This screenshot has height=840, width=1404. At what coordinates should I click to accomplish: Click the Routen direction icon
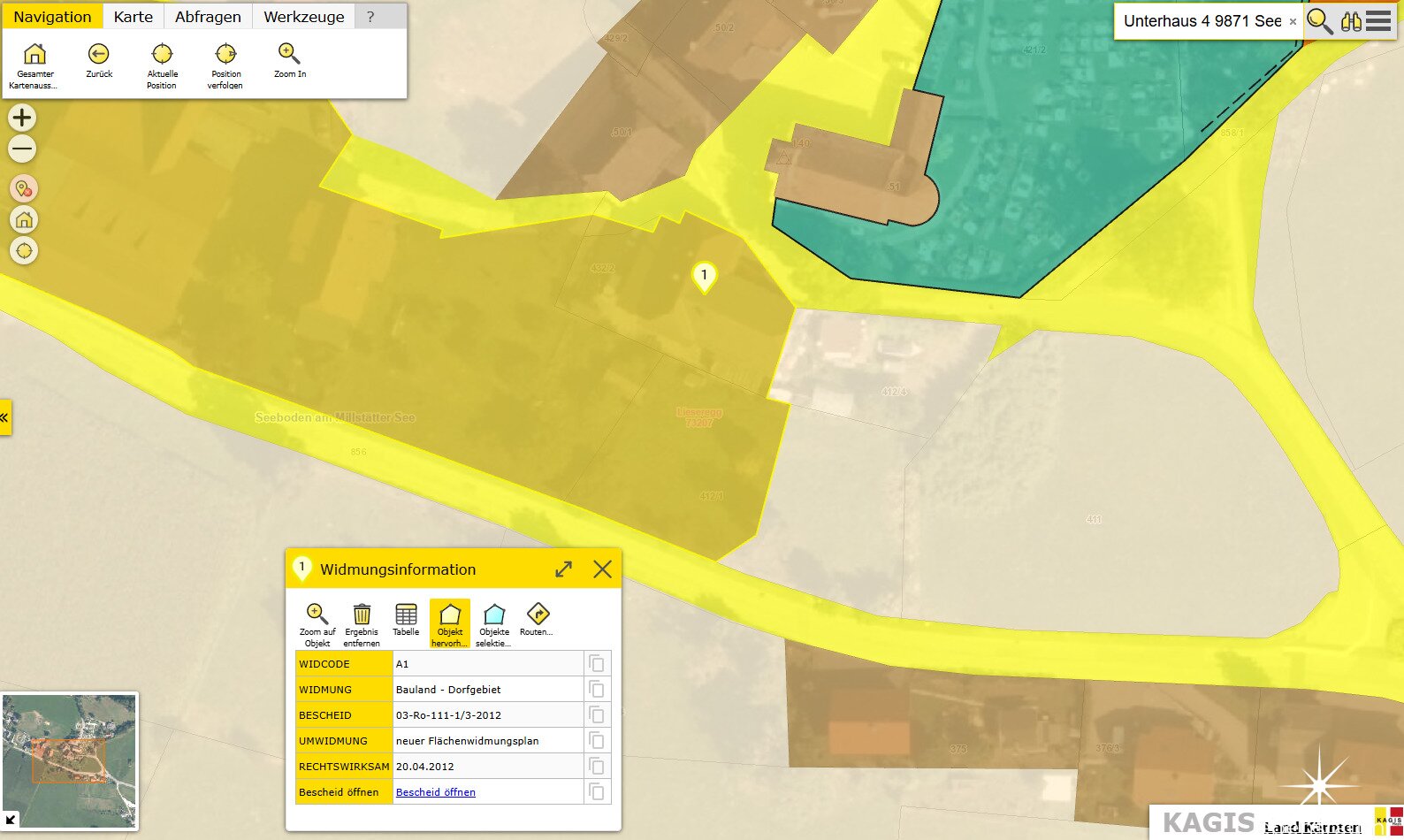coord(538,615)
